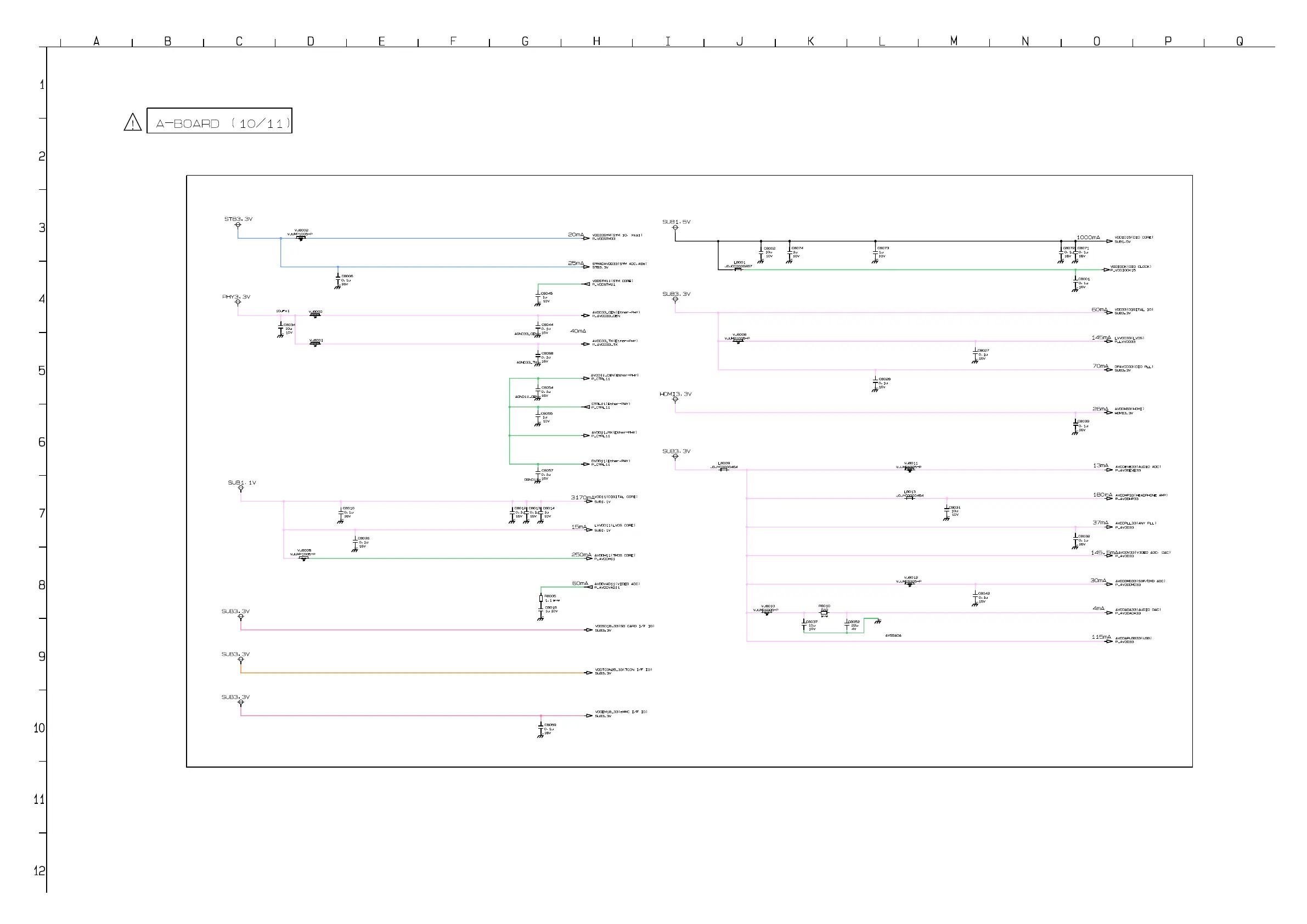Click the 3170mA current label
Screen dimensions: 1307x924
click(582, 498)
